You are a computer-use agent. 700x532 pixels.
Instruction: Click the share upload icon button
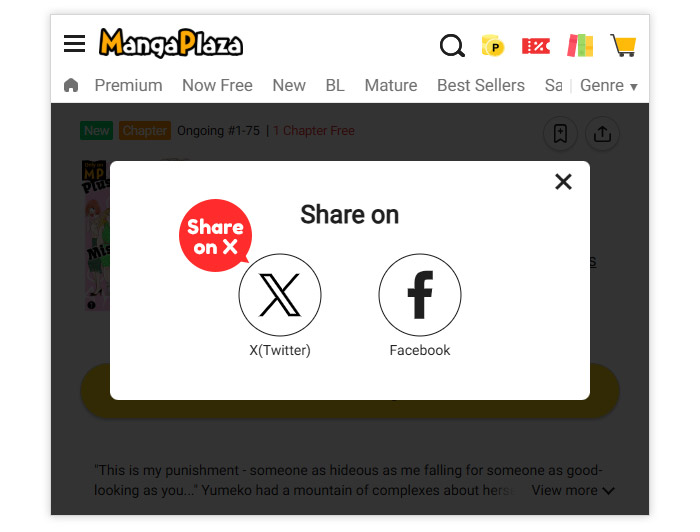(x=602, y=133)
